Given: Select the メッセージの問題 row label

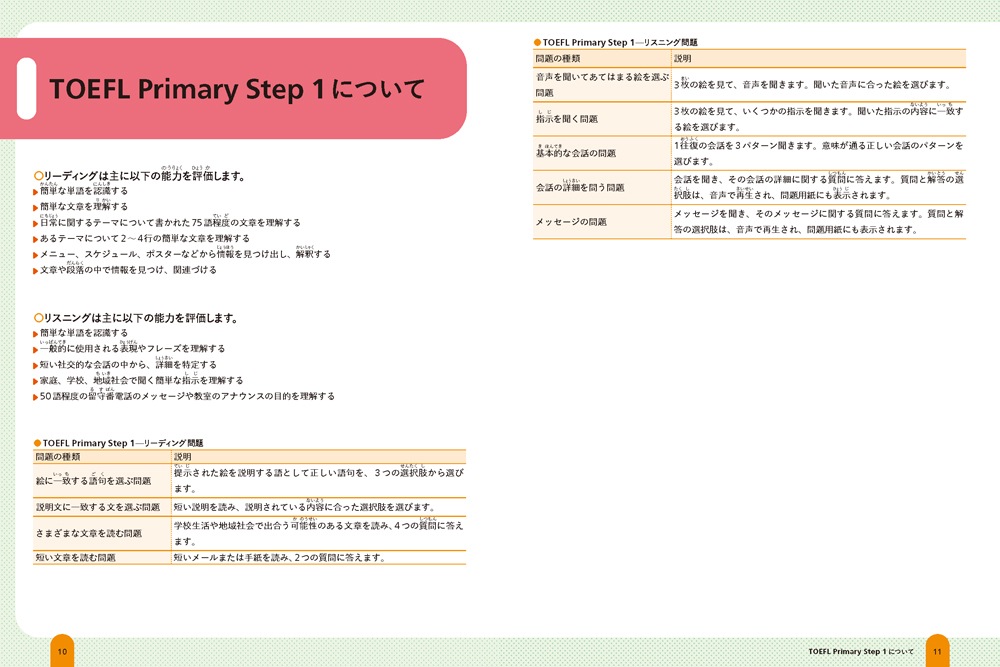Looking at the screenshot, I should click(571, 222).
